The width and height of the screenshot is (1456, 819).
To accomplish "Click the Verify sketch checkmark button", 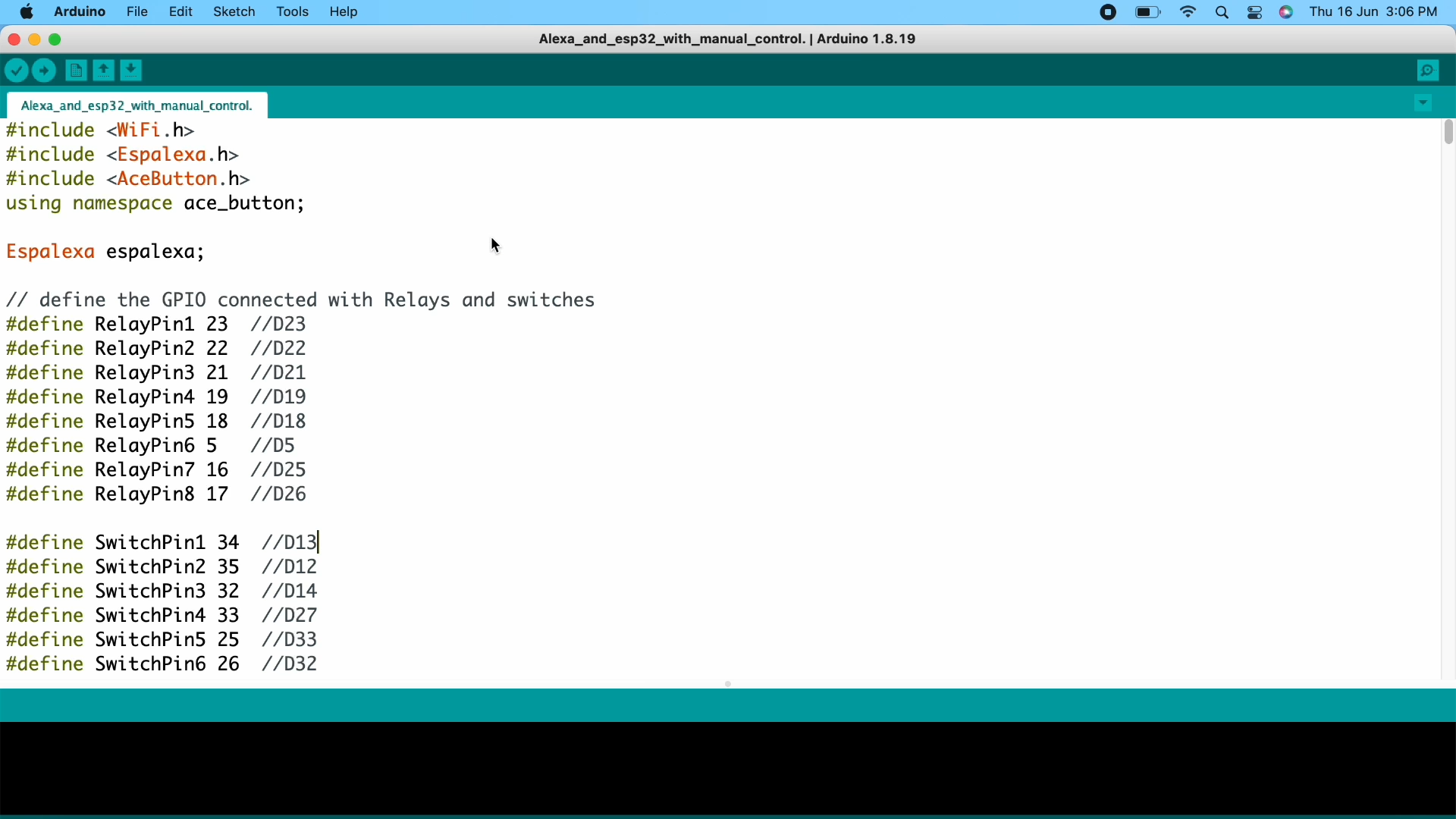I will 16,71.
